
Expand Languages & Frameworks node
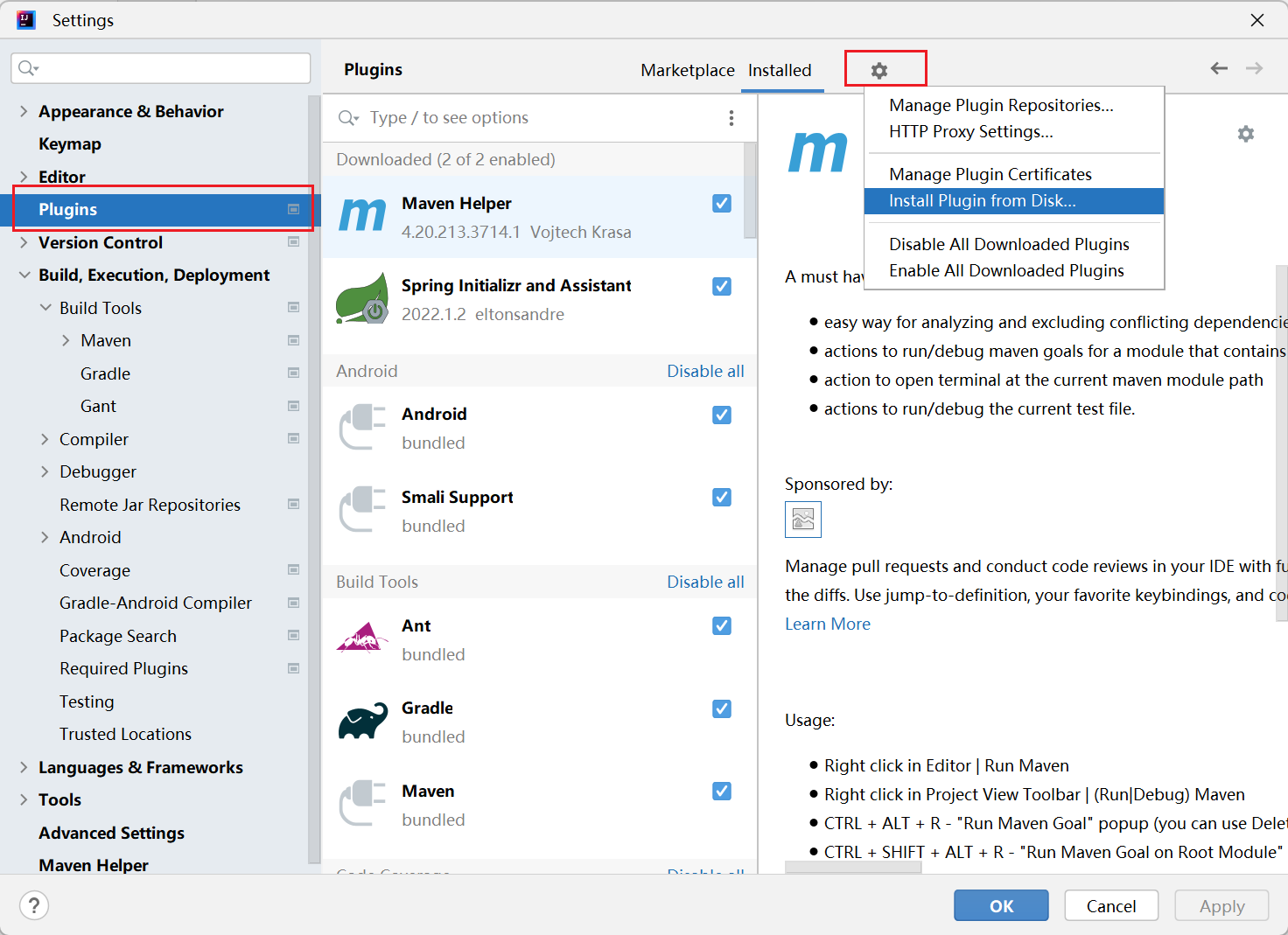(x=24, y=767)
